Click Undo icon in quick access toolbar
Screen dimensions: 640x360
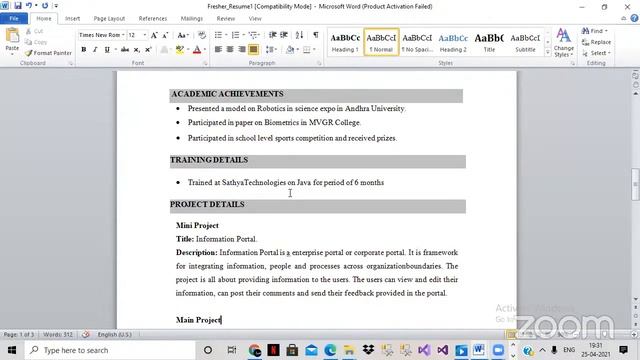pos(29,6)
